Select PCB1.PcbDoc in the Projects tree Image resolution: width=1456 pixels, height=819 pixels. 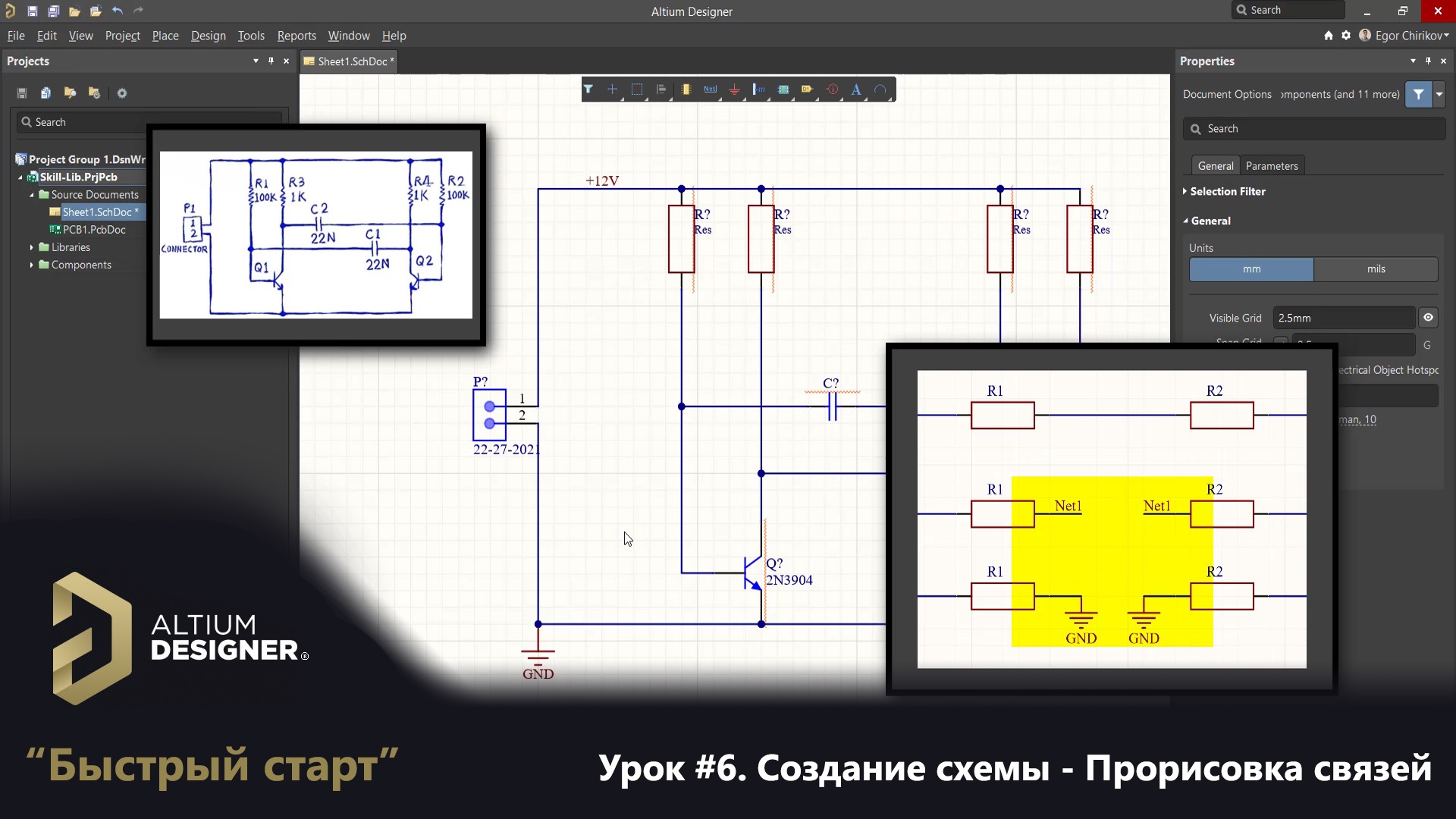pos(96,229)
